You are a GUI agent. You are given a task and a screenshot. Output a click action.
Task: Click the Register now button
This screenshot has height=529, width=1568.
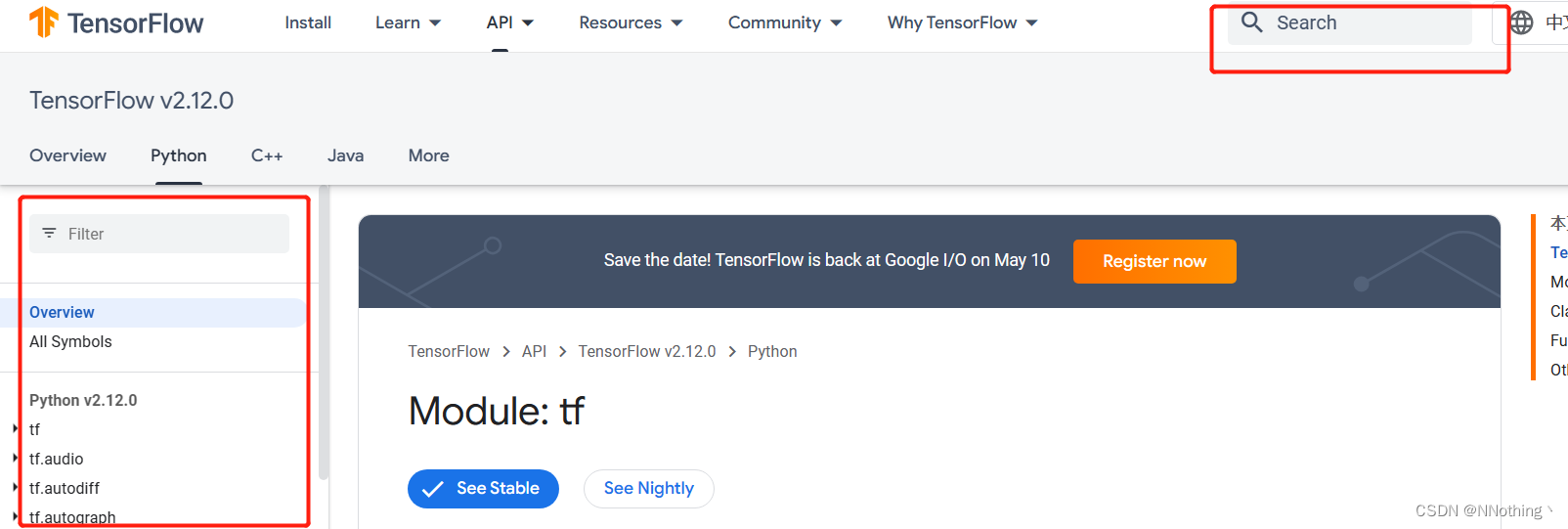click(1154, 261)
